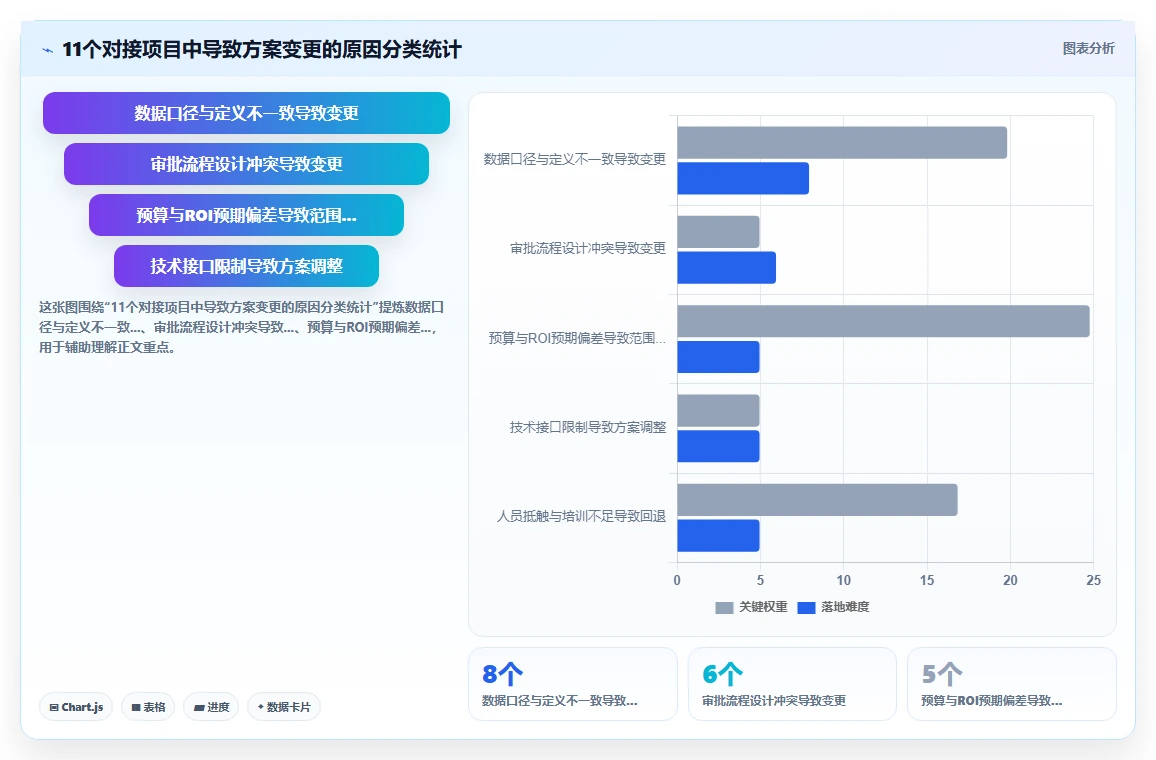Open the 8个 数据口径与定义不一致 data card
Image resolution: width=1156 pixels, height=760 pixels.
[573, 683]
